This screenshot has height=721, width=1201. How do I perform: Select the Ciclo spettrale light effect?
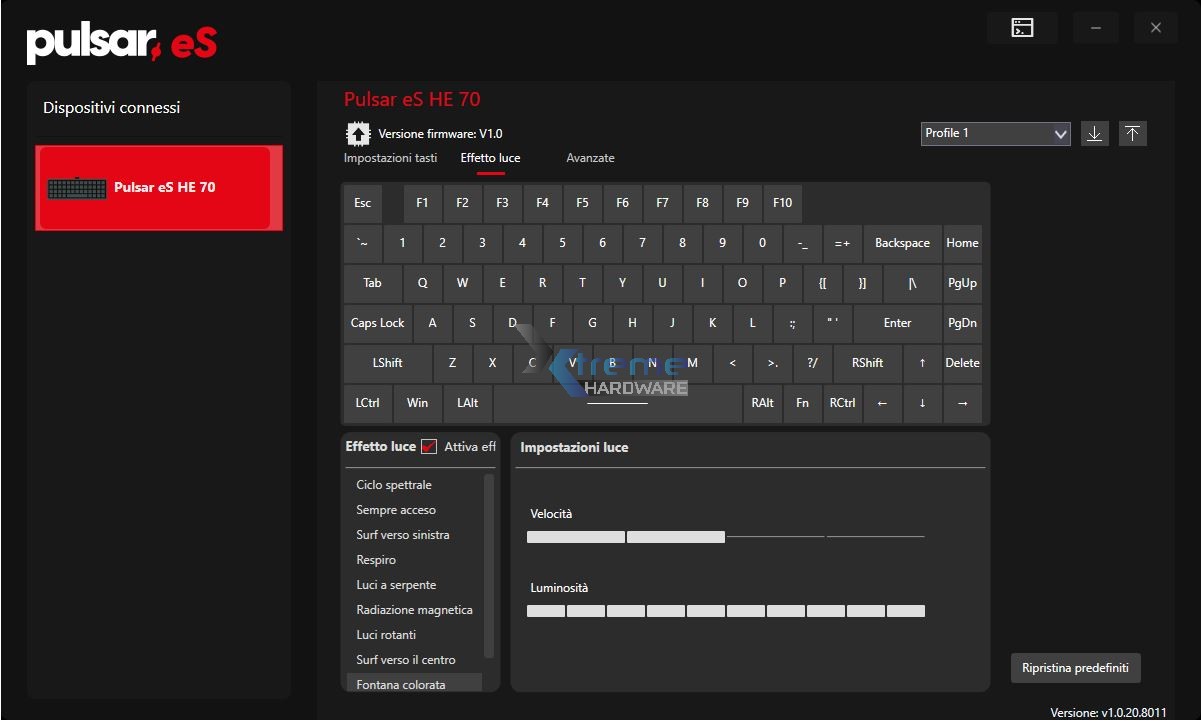coord(394,485)
